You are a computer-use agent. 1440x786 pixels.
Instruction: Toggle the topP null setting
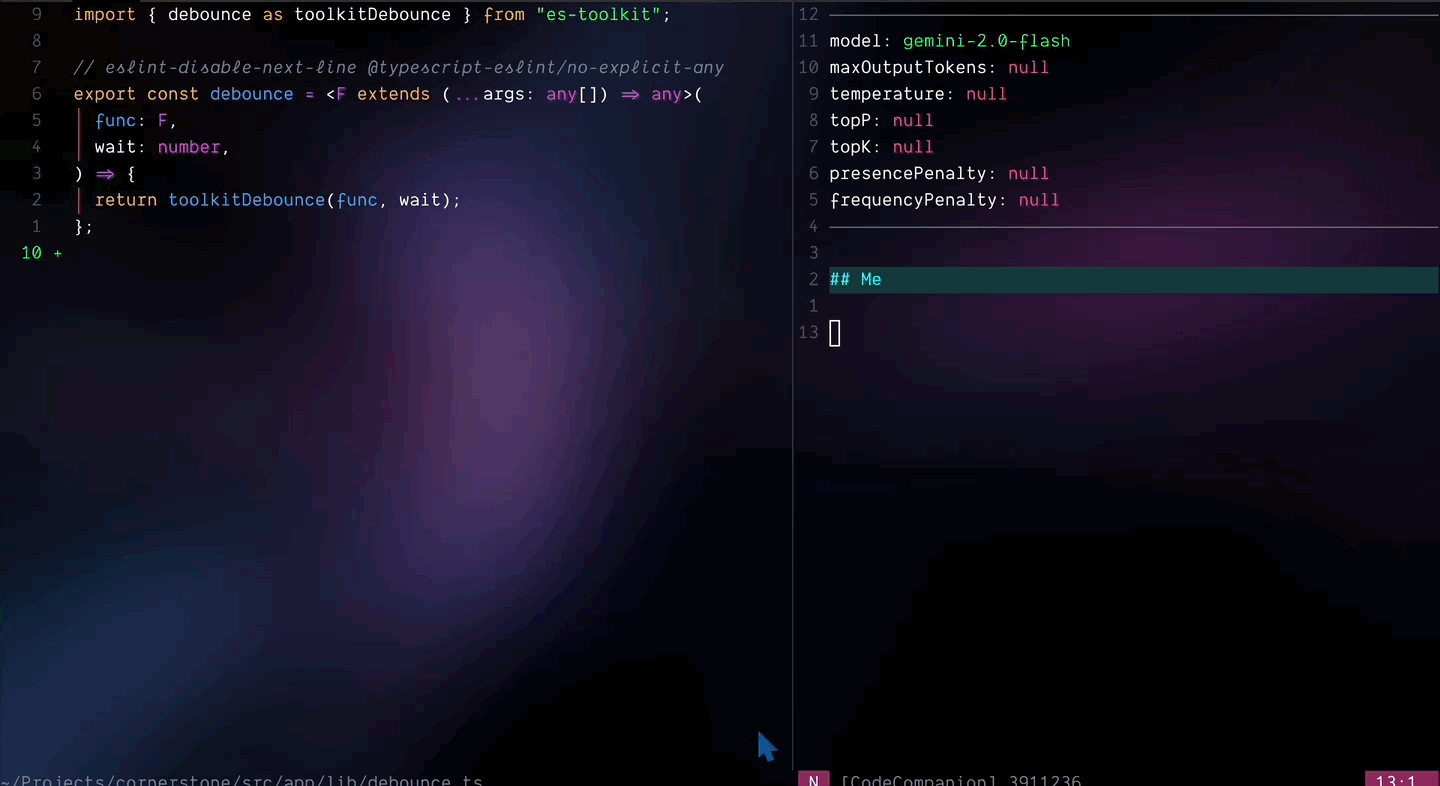[912, 120]
